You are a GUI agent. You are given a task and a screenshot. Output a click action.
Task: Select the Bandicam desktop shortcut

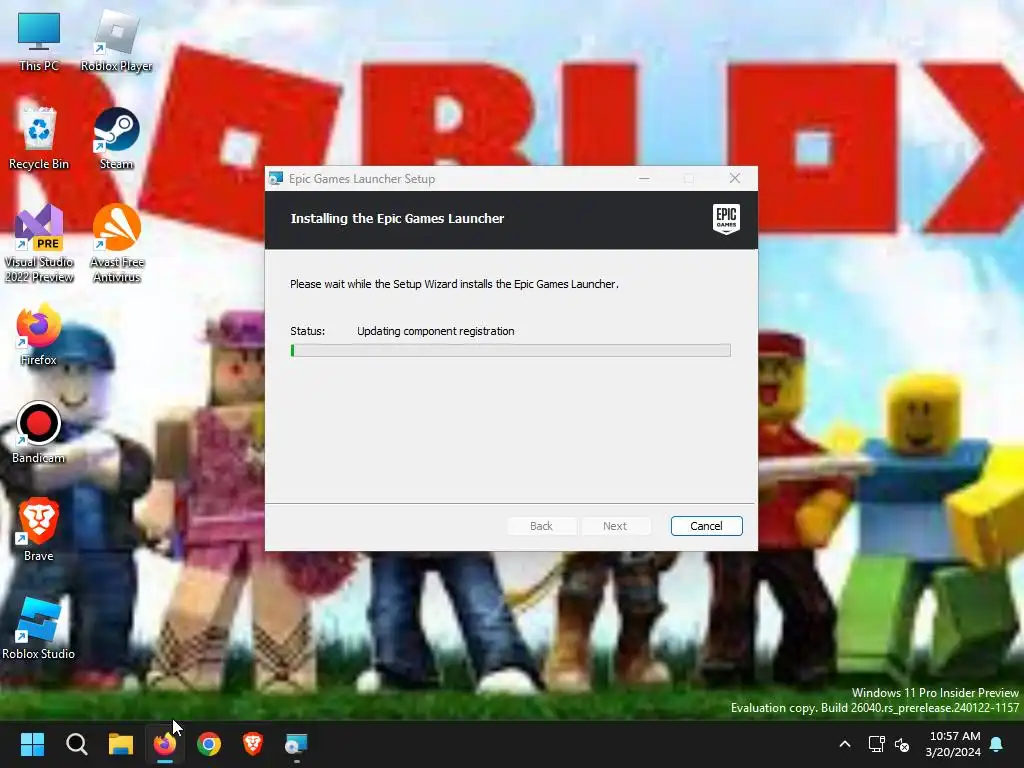coord(39,433)
